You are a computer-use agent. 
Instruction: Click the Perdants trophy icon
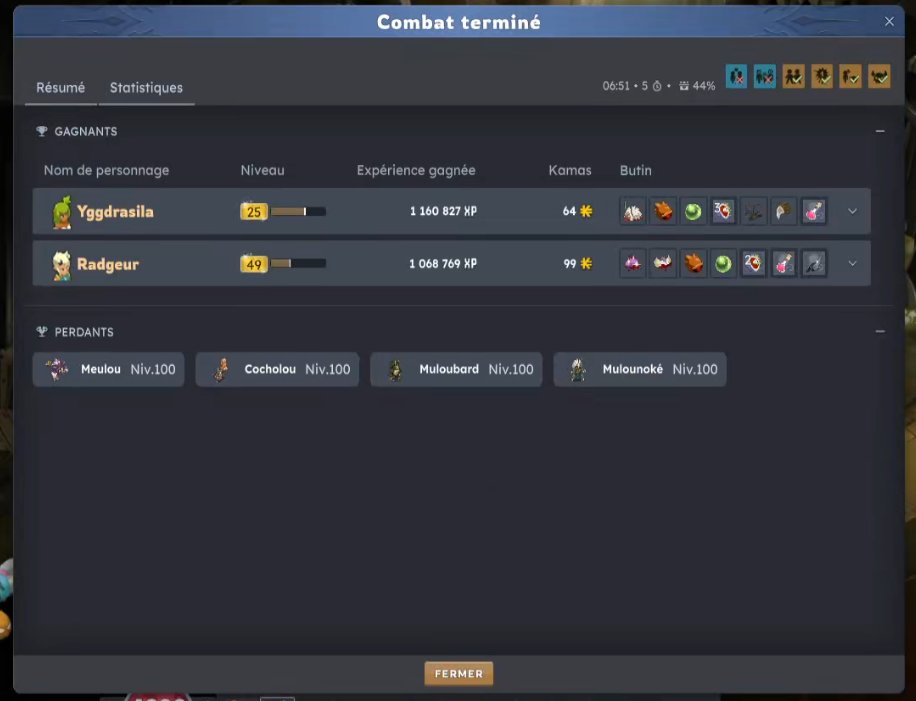click(41, 331)
